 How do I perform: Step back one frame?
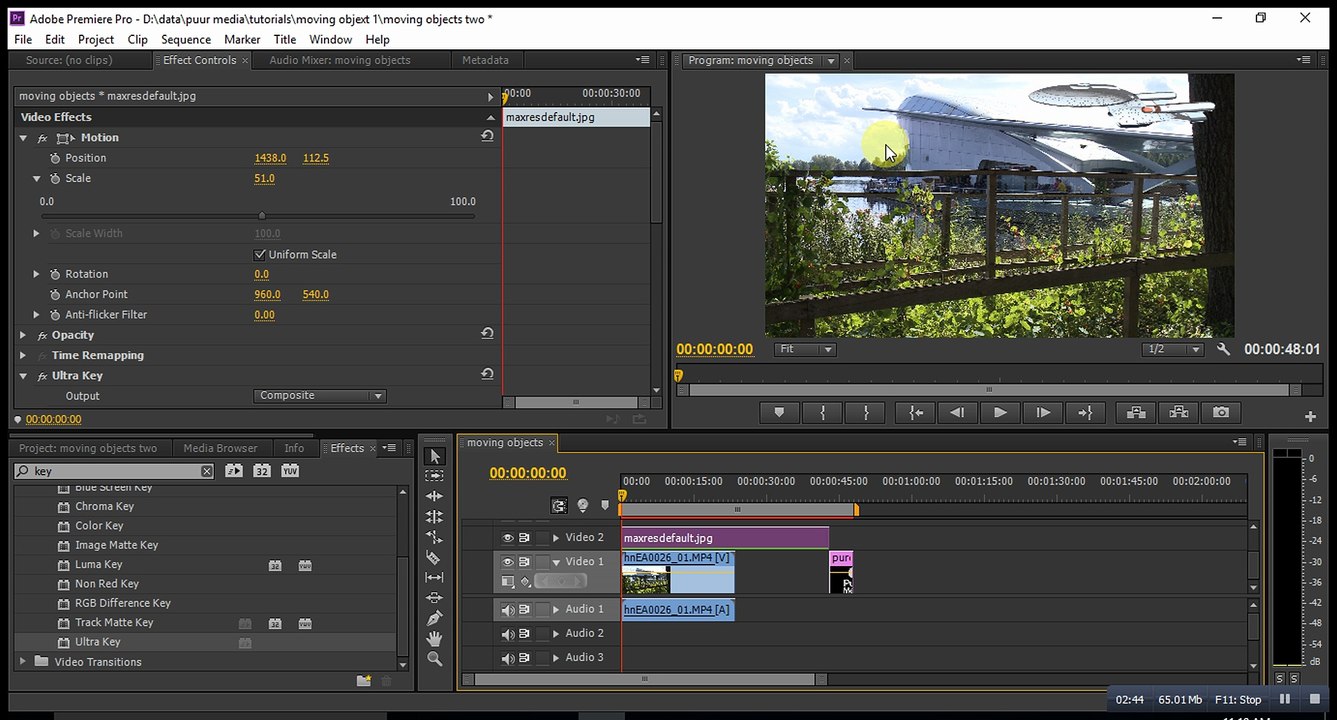pos(957,412)
